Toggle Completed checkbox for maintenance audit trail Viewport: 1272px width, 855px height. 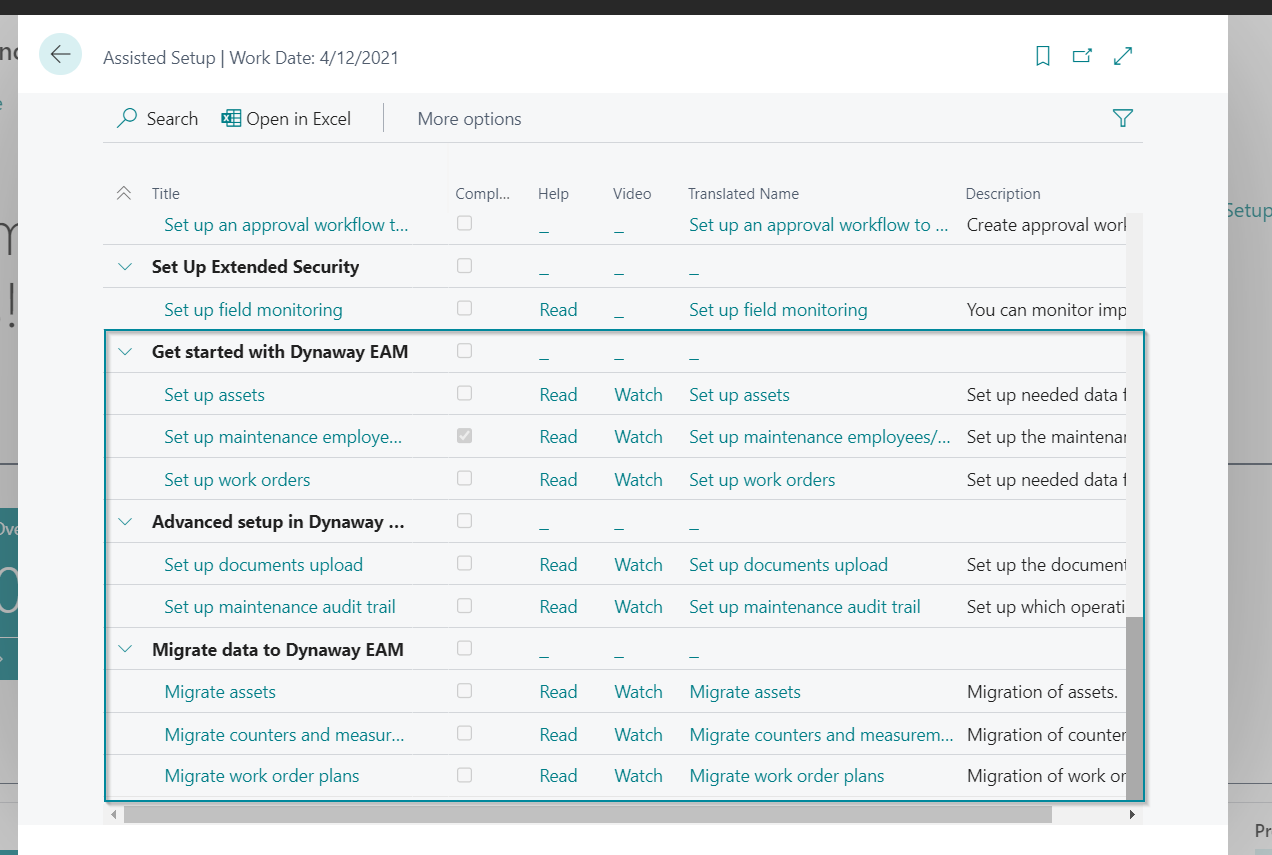[465, 605]
